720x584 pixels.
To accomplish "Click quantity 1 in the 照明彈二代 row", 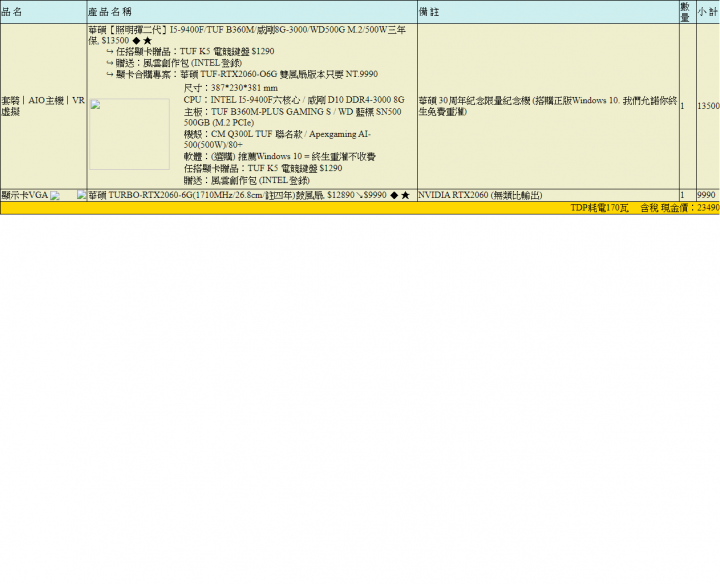I will (x=682, y=106).
